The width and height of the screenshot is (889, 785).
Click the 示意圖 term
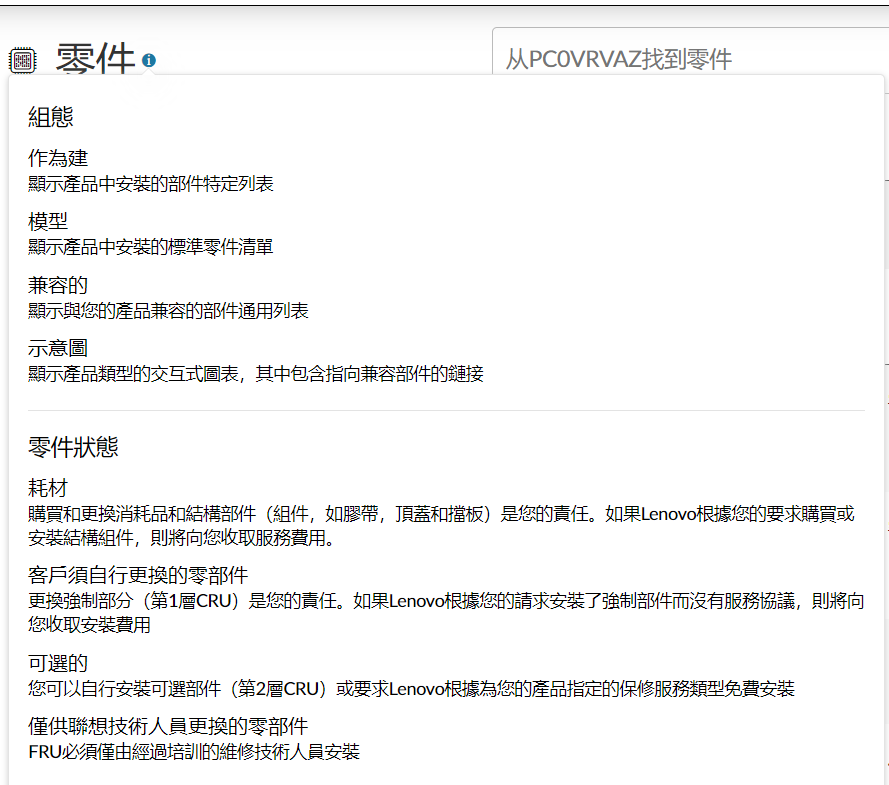click(x=58, y=348)
